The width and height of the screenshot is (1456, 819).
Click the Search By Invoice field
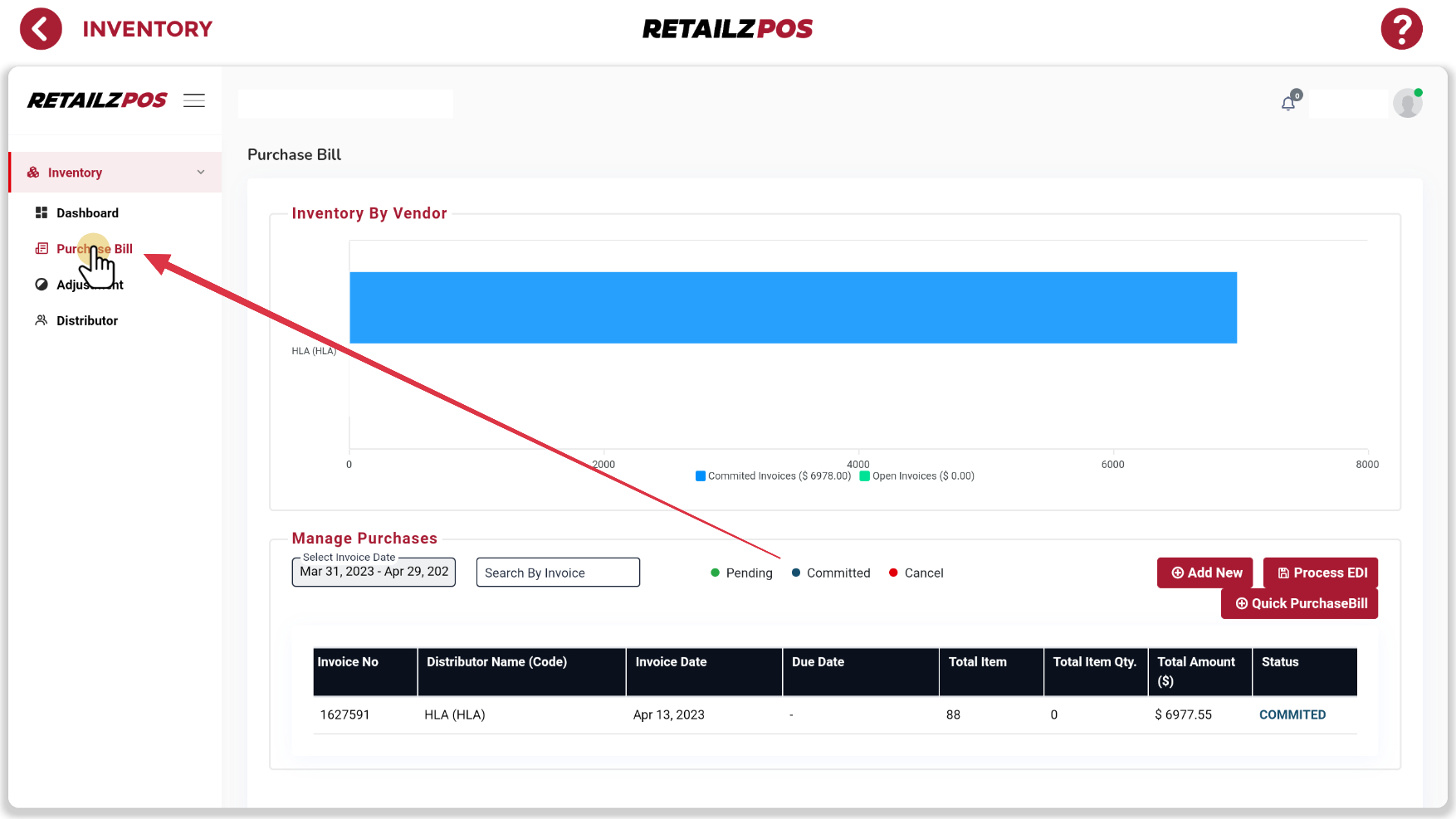tap(558, 573)
